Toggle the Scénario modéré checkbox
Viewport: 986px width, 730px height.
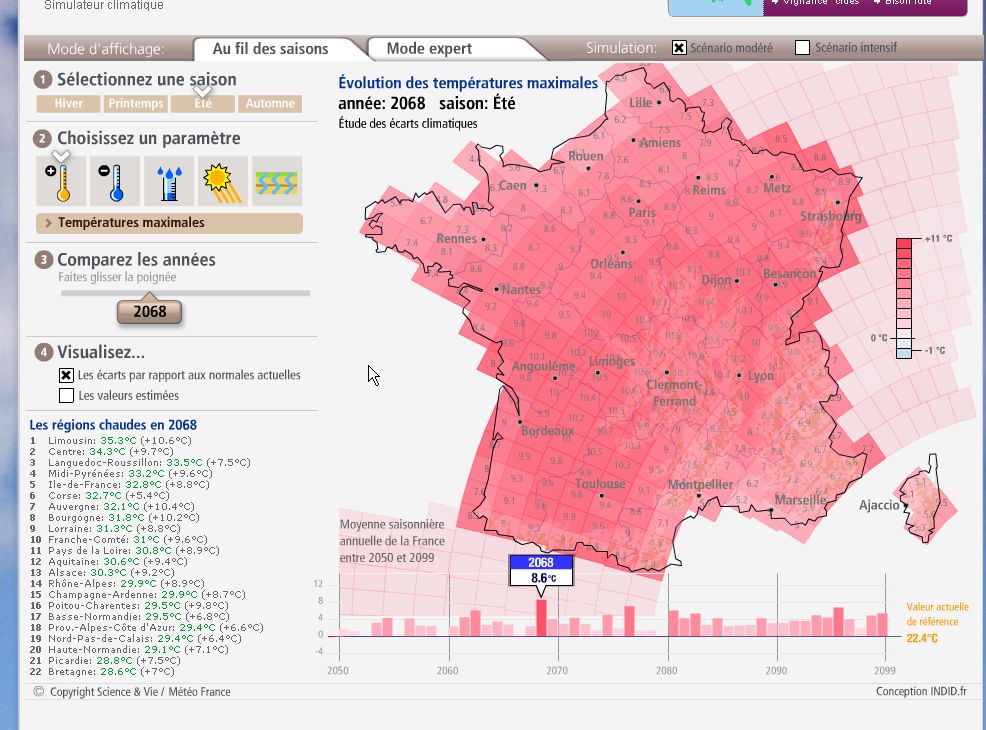tap(679, 48)
